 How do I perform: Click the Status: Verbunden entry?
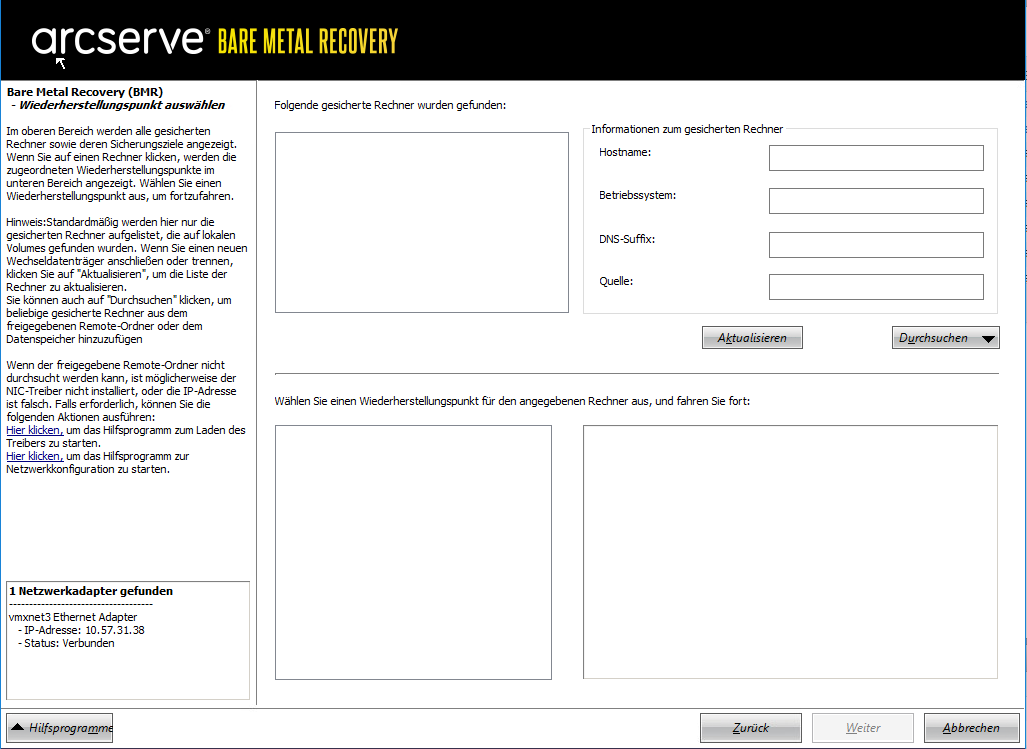point(66,643)
